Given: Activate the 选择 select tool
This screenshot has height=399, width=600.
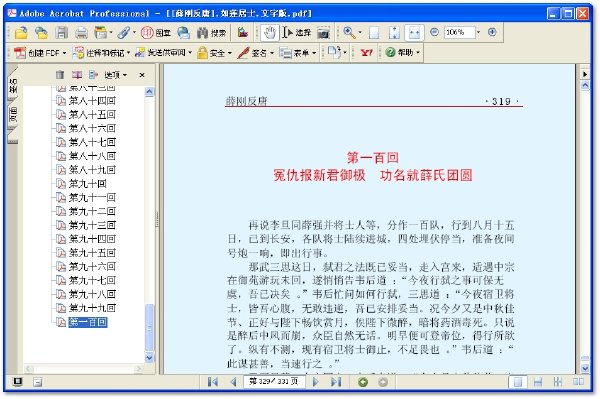Looking at the screenshot, I should (297, 33).
